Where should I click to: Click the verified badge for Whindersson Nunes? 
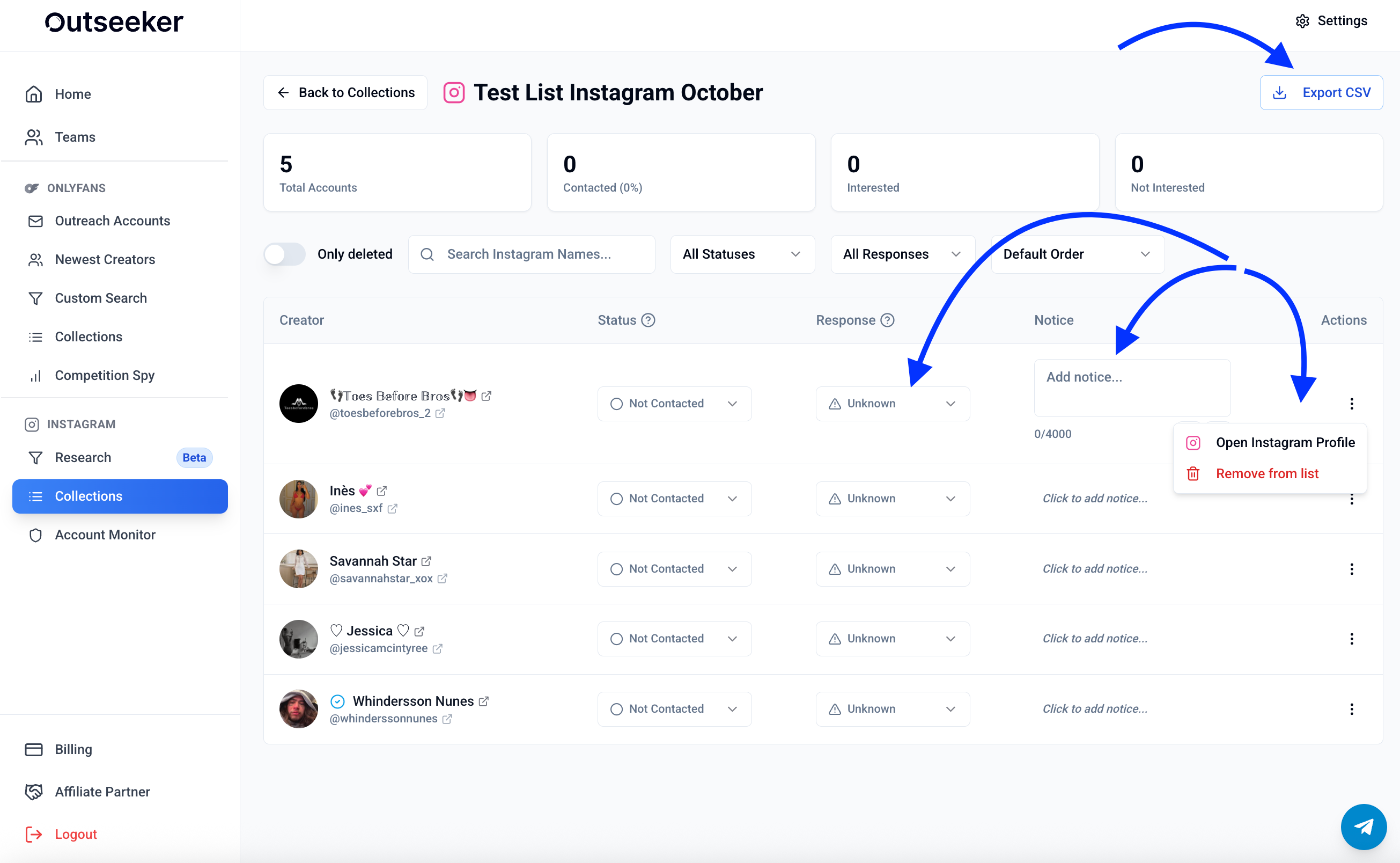(338, 701)
